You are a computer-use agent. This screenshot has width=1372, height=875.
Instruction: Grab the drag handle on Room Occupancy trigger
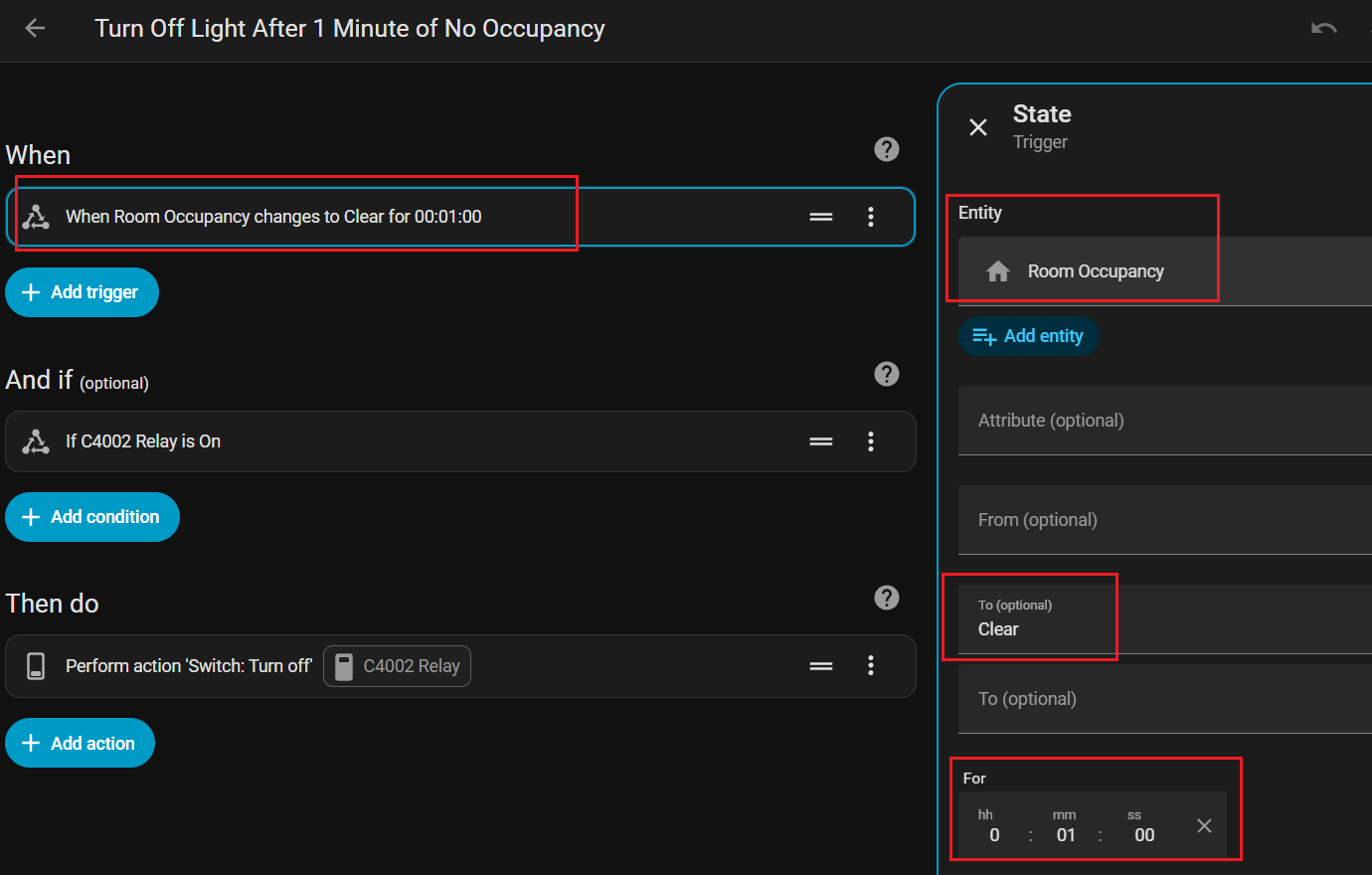point(821,217)
